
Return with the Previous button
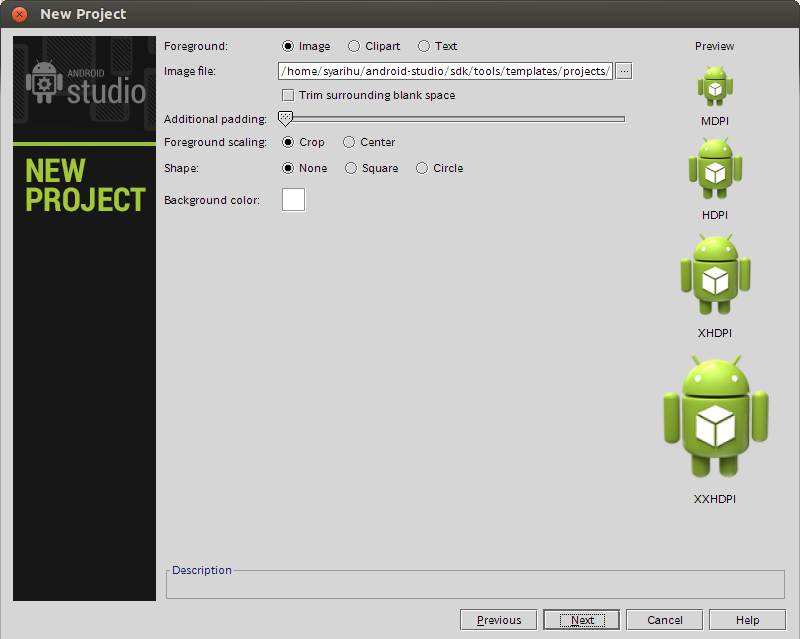(x=498, y=620)
